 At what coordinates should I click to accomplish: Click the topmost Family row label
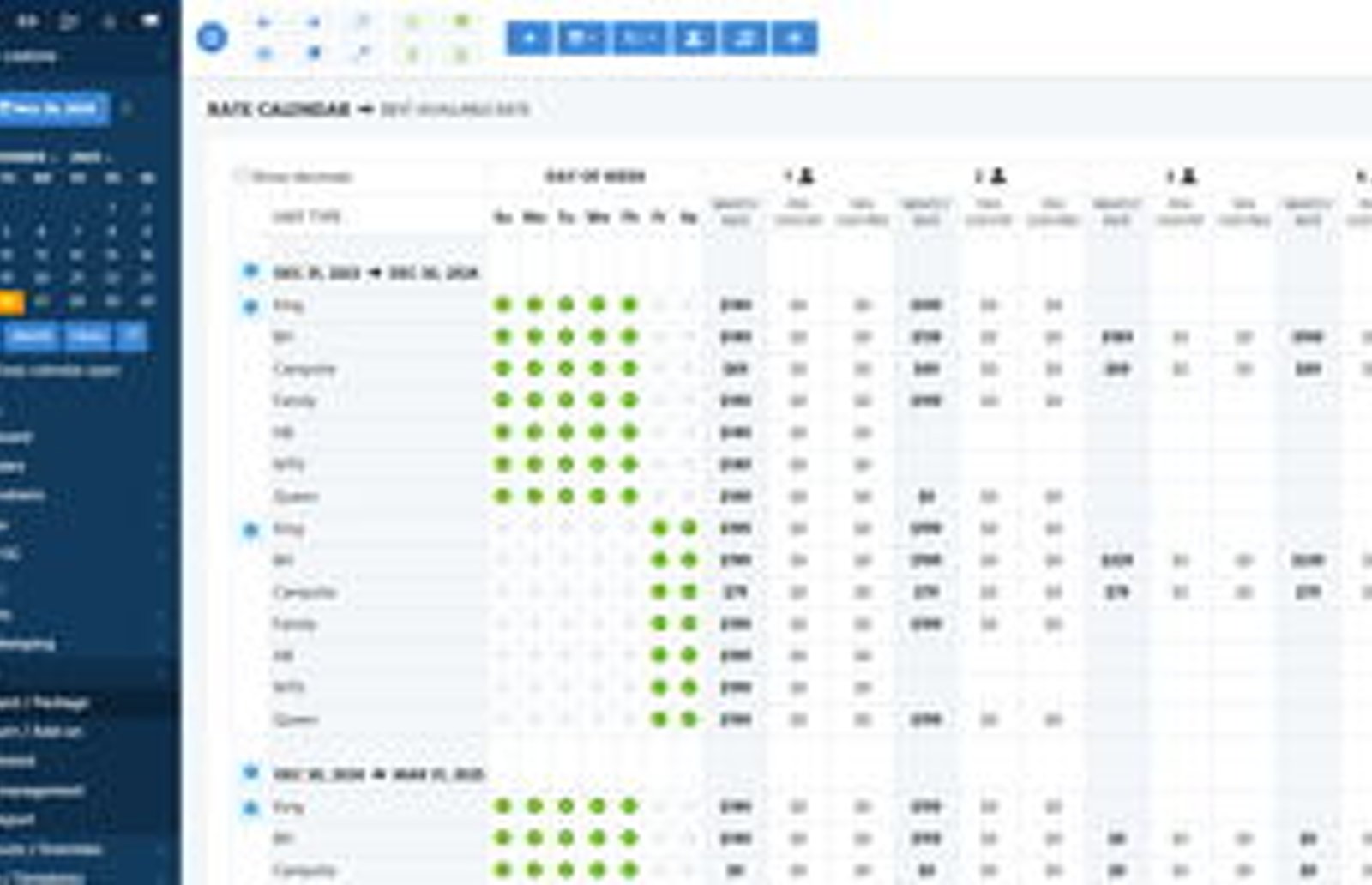point(294,401)
